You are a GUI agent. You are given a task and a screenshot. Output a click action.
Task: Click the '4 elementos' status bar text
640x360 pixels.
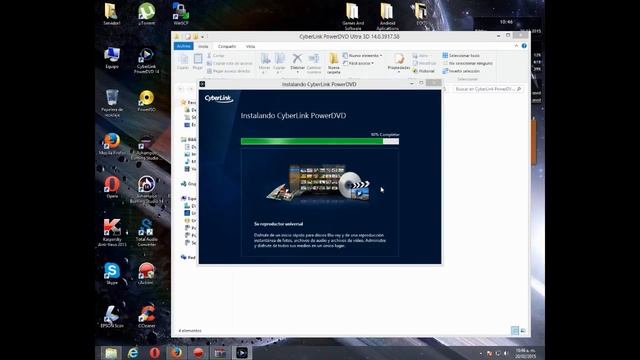[190, 331]
